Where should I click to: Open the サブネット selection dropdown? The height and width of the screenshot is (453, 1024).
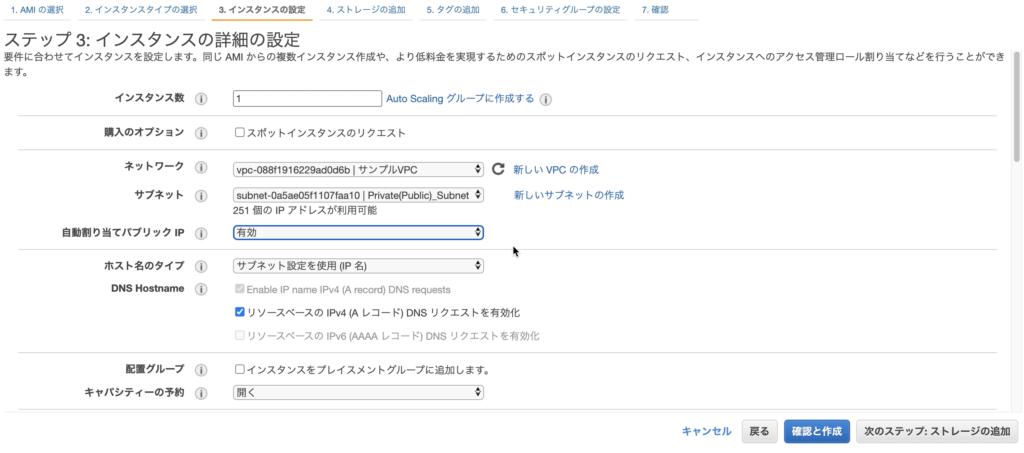point(358,195)
